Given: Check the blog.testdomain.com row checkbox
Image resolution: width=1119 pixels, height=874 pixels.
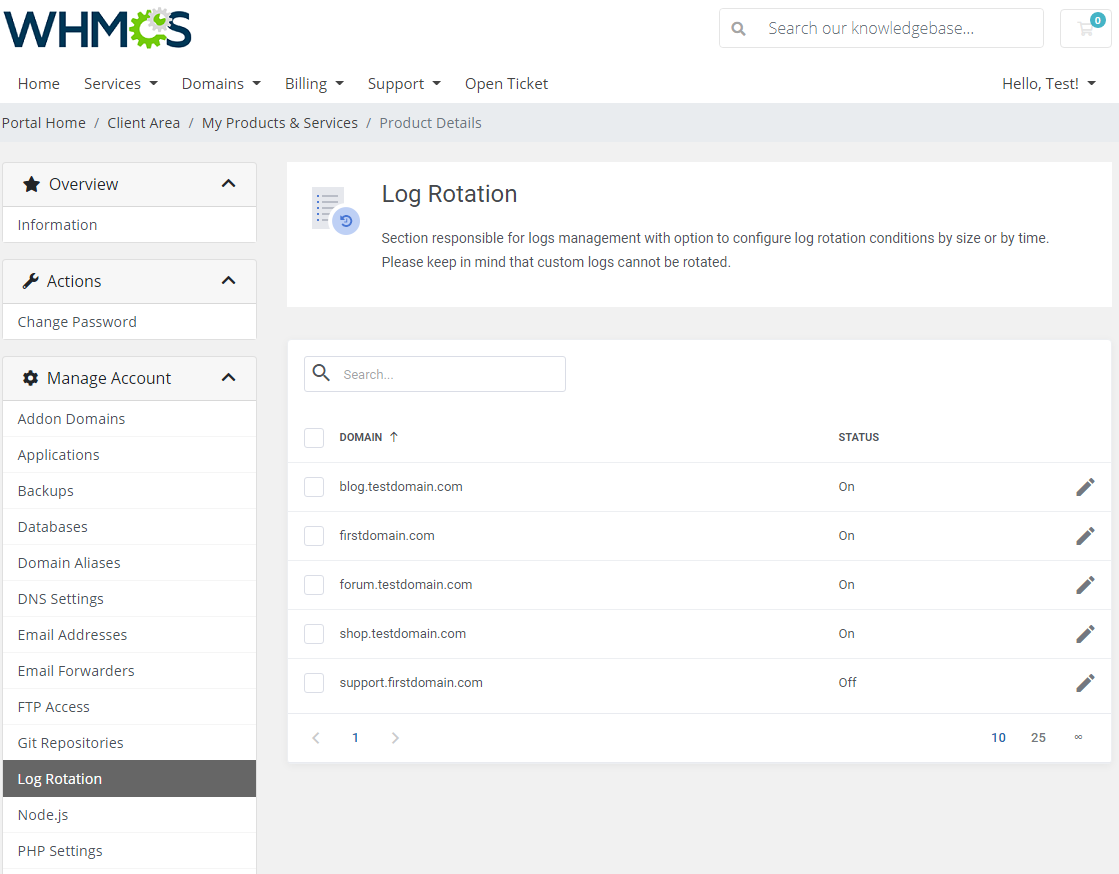Looking at the screenshot, I should tap(314, 487).
